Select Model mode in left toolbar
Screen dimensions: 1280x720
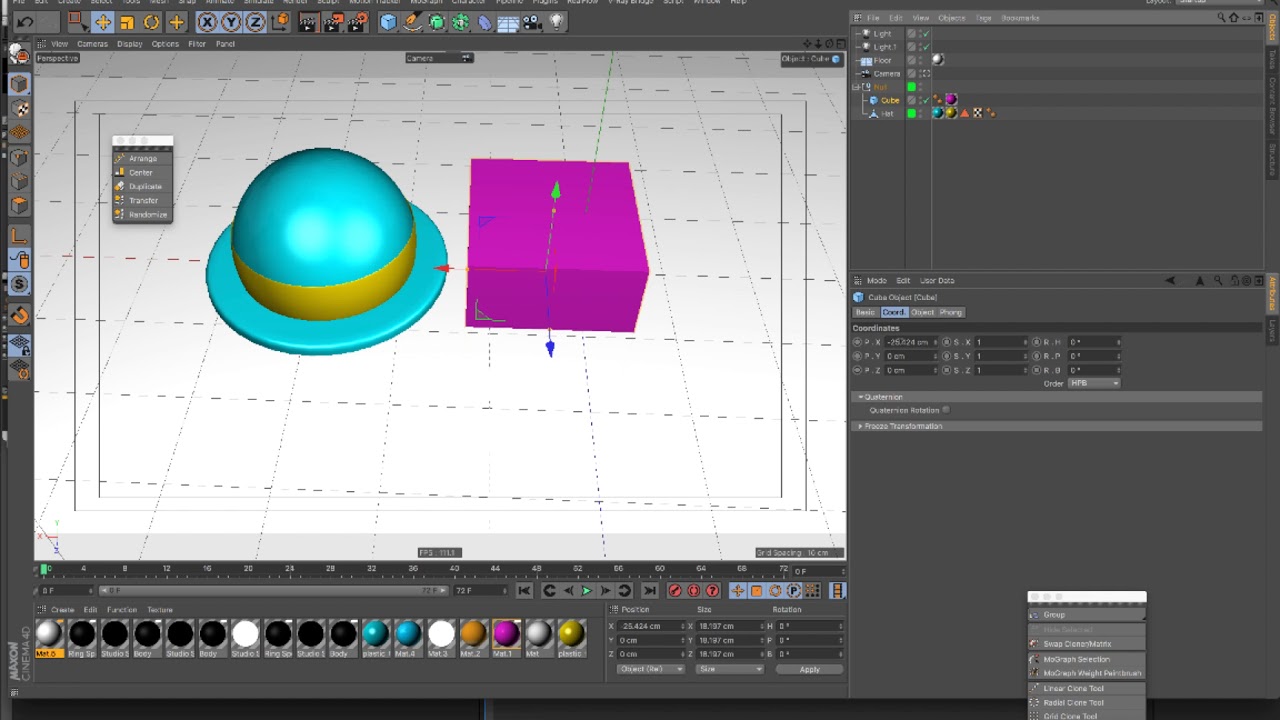click(x=19, y=84)
